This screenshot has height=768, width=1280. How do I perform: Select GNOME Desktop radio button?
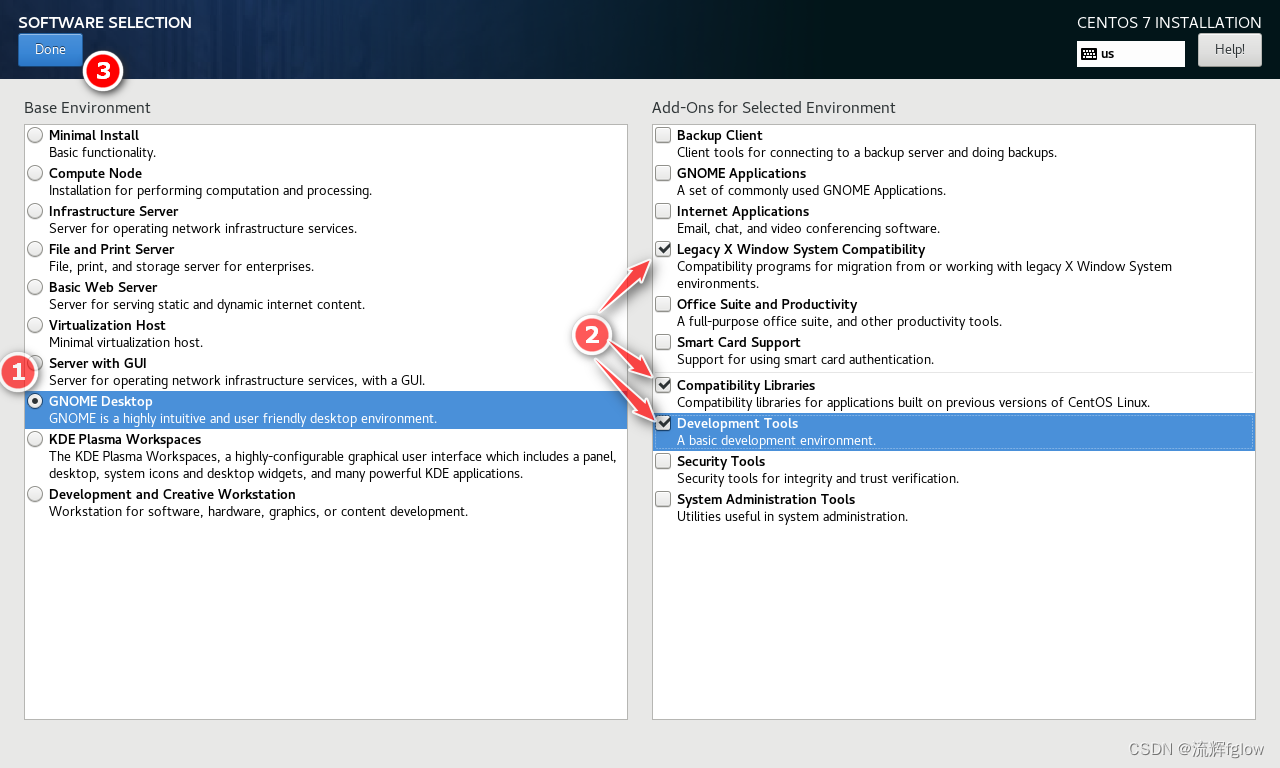click(x=36, y=401)
